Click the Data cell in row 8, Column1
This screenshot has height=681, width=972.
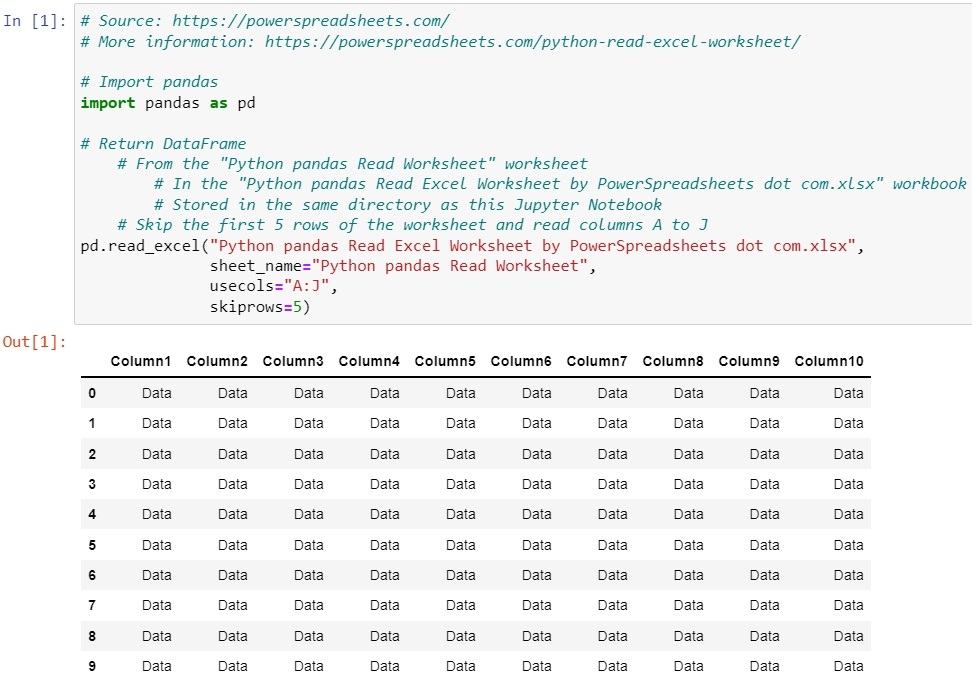[157, 636]
